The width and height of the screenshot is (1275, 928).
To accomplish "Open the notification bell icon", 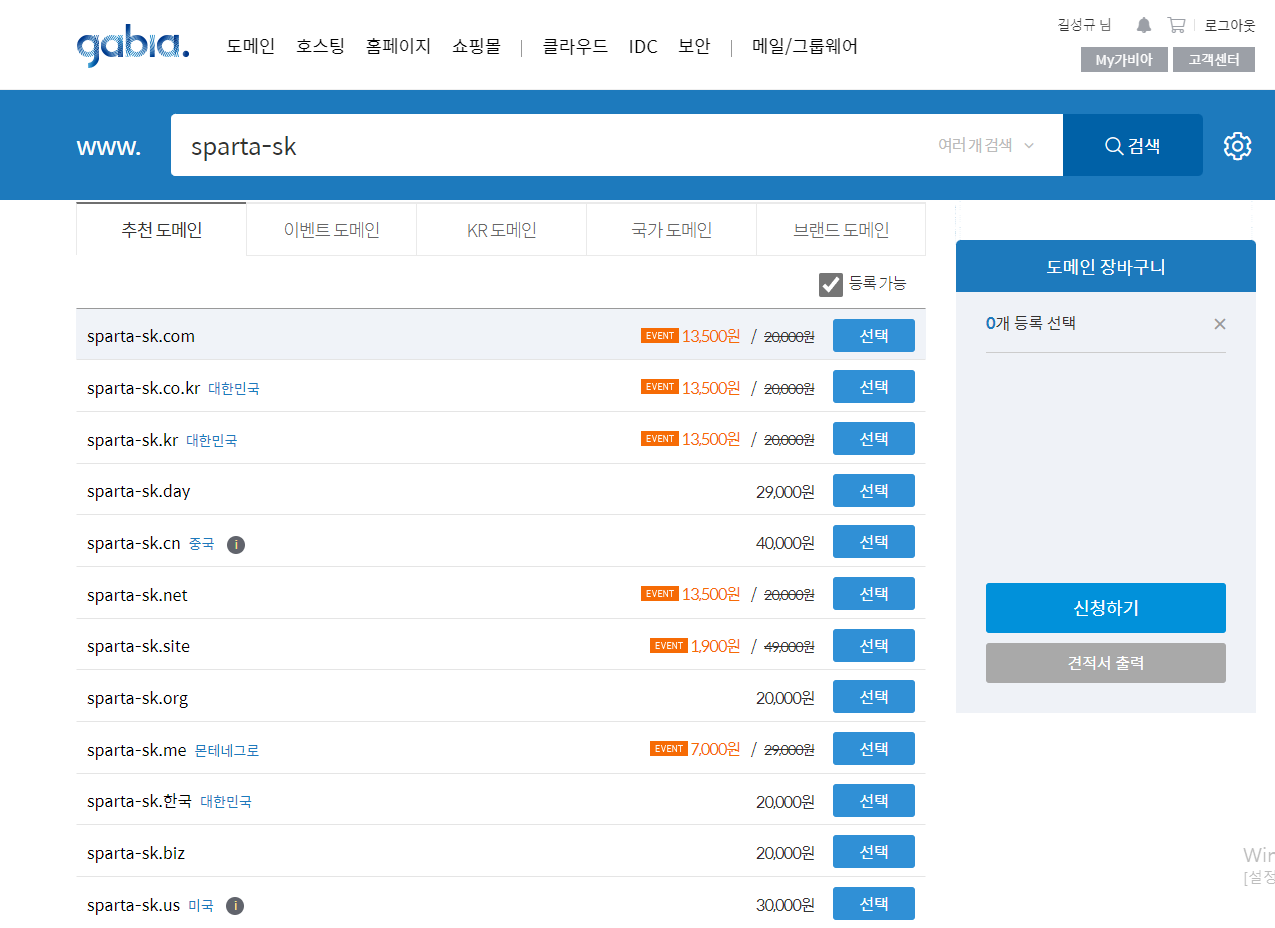I will pyautogui.click(x=1144, y=25).
